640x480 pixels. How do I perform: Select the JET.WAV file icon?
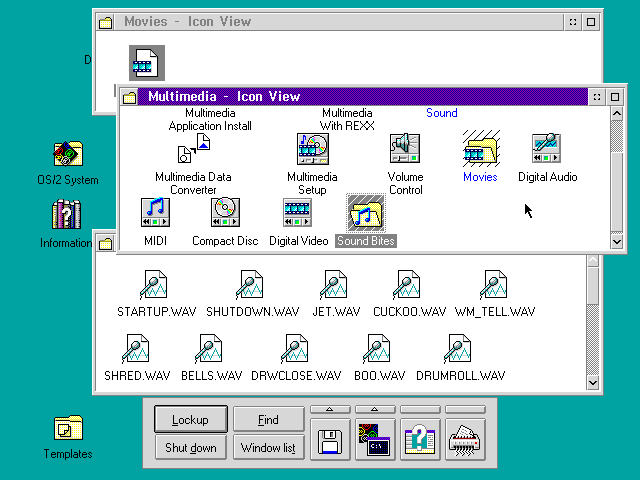[334, 284]
